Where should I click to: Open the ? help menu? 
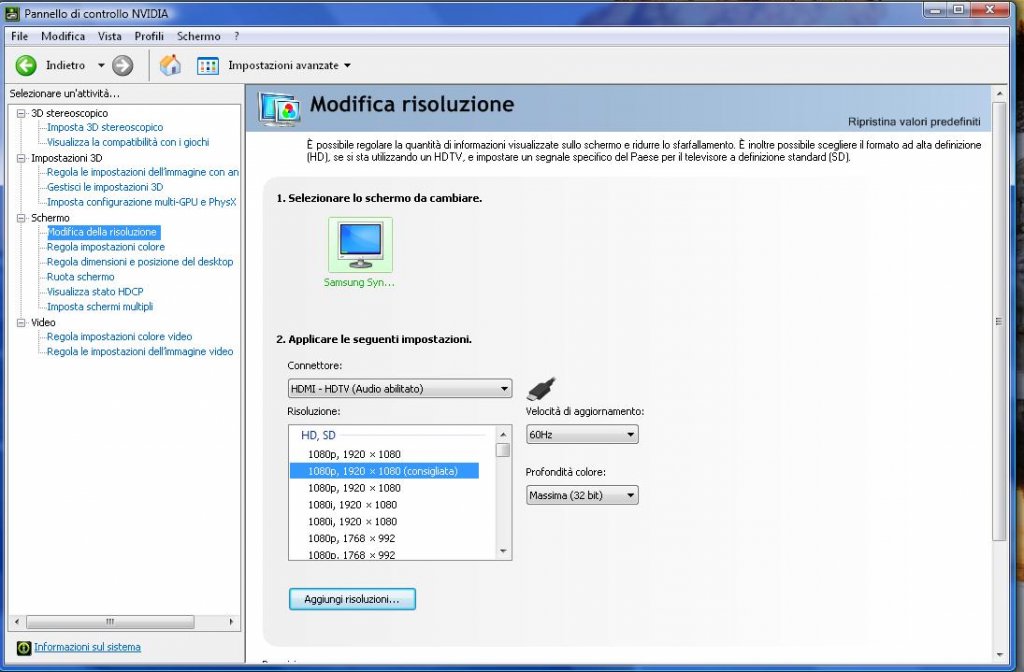click(x=236, y=37)
